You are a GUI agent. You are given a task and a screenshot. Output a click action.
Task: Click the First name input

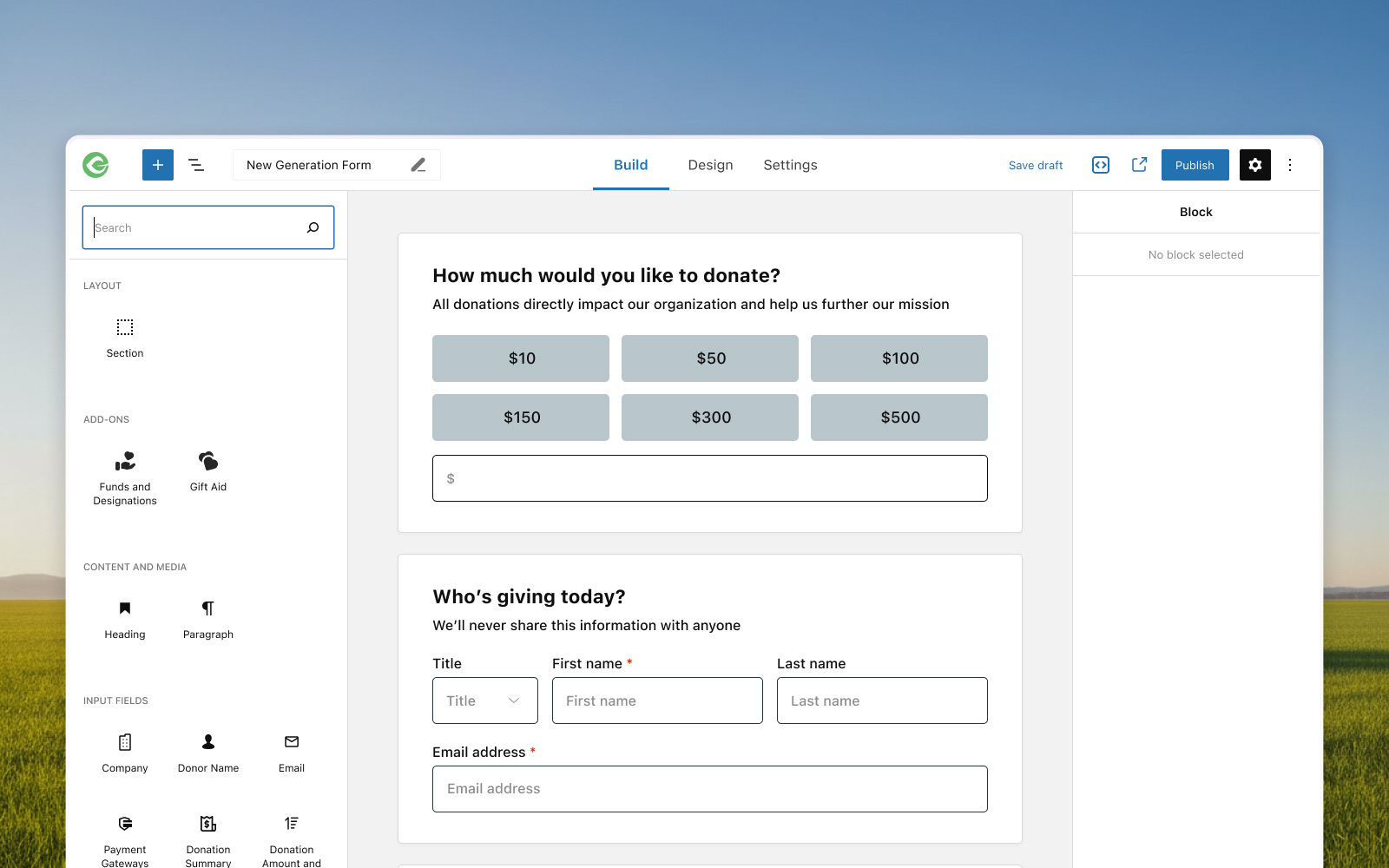[657, 700]
